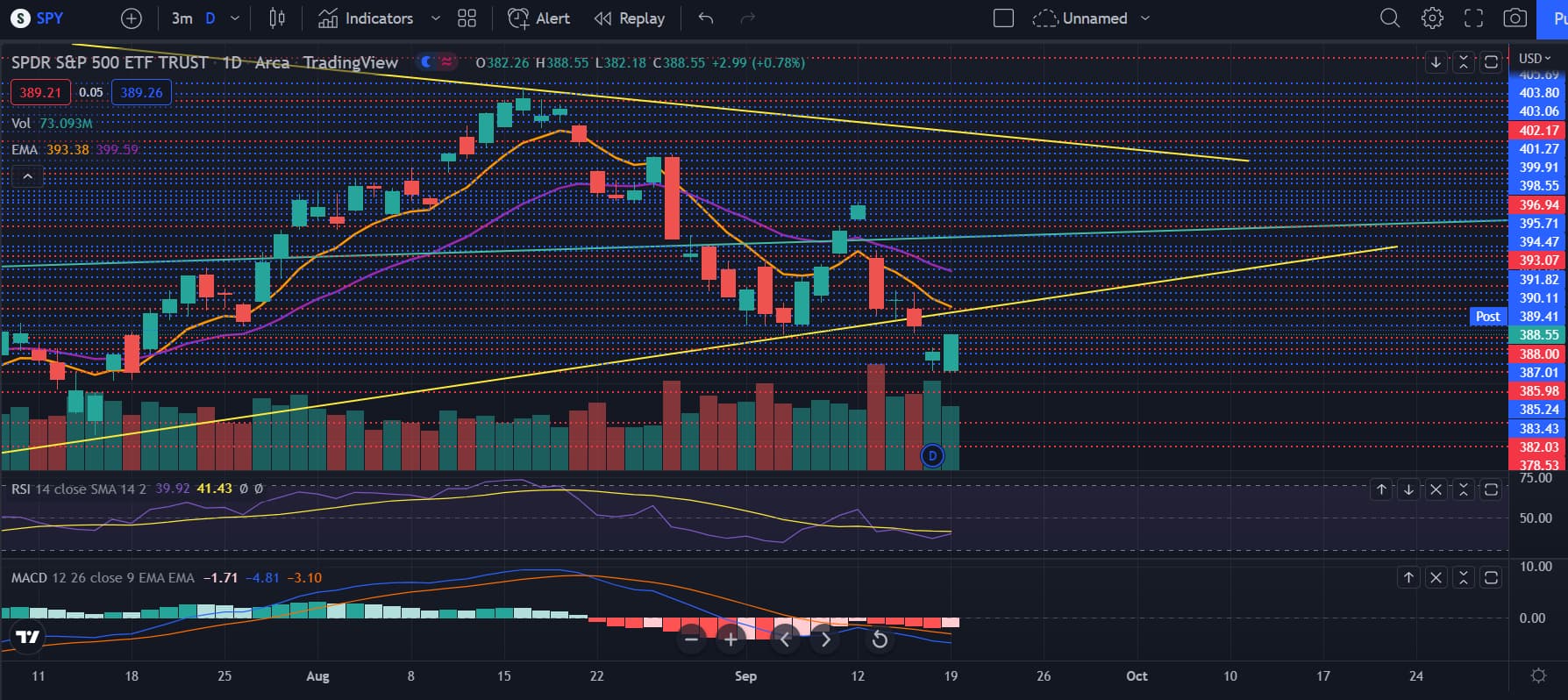The image size is (1568, 700).
Task: Open the USD currency dropdown
Action: click(x=1535, y=58)
